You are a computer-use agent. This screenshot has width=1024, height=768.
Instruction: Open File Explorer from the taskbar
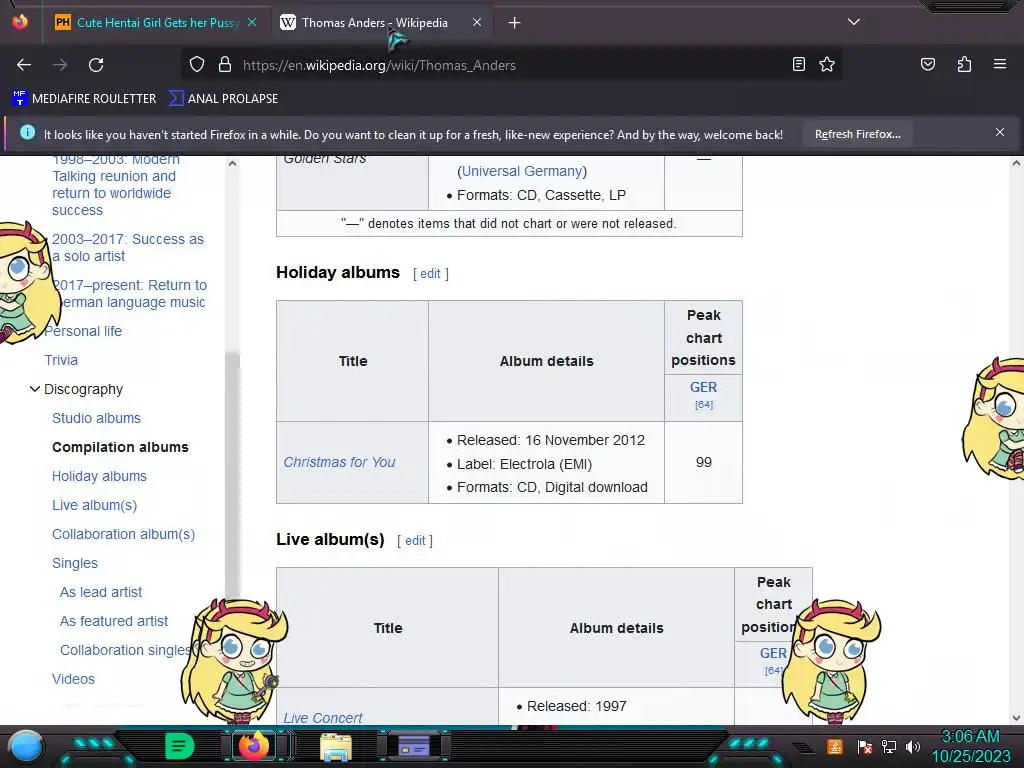coord(336,746)
